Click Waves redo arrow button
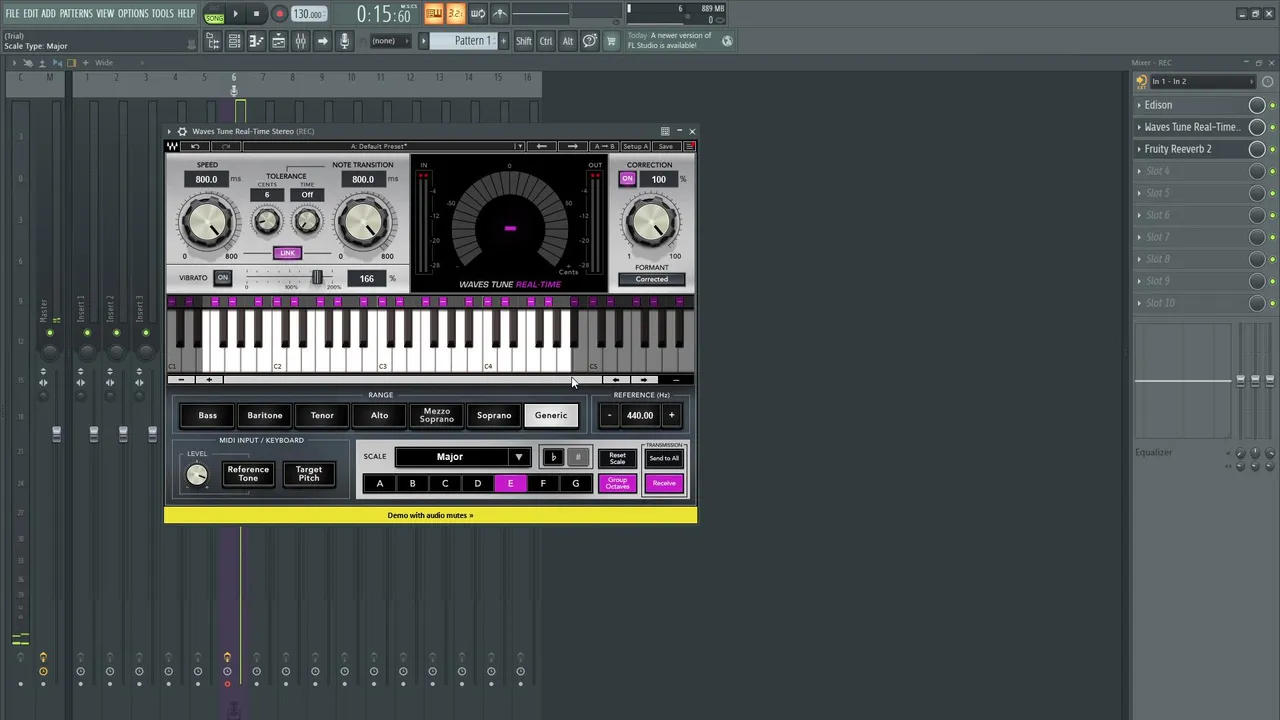The height and width of the screenshot is (720, 1280). (226, 146)
